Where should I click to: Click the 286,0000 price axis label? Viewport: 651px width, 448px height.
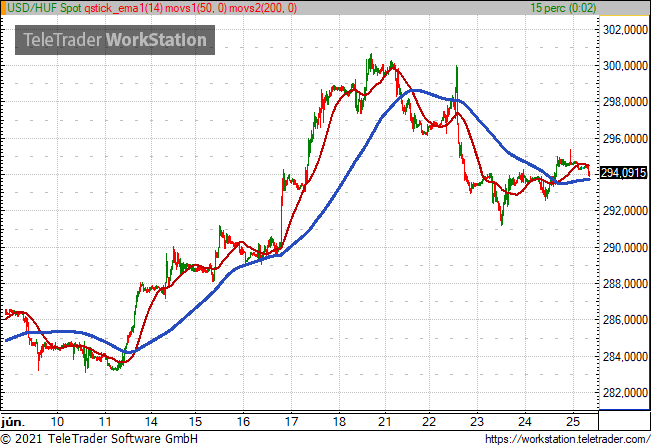pyautogui.click(x=625, y=320)
